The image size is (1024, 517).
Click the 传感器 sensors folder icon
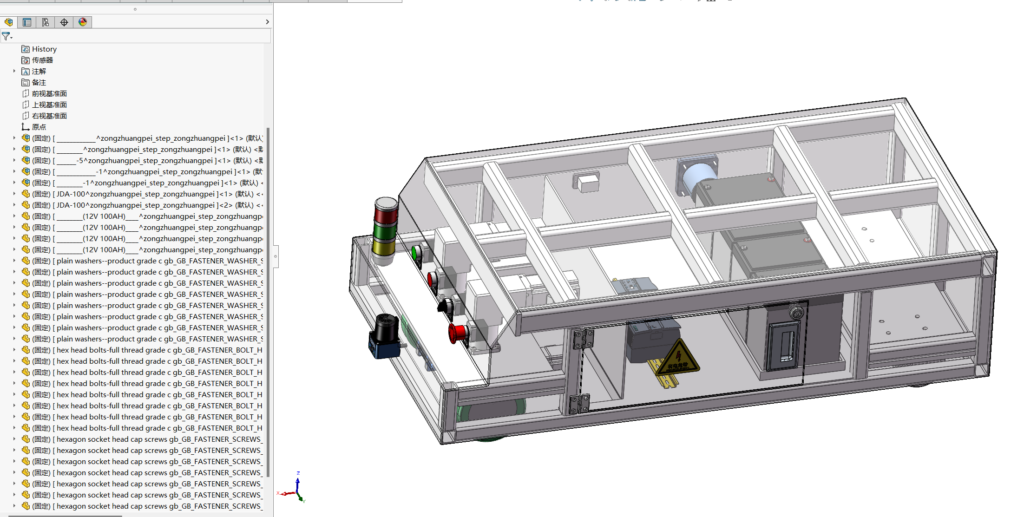coord(26,60)
